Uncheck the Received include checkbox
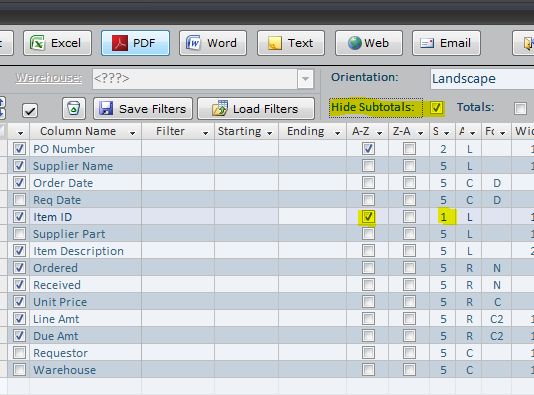 coord(19,285)
